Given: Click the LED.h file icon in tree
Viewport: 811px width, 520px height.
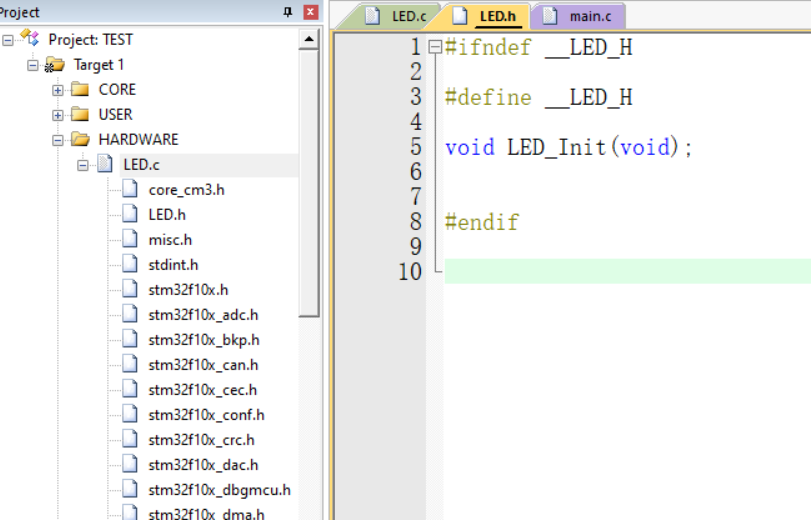Looking at the screenshot, I should (x=130, y=214).
